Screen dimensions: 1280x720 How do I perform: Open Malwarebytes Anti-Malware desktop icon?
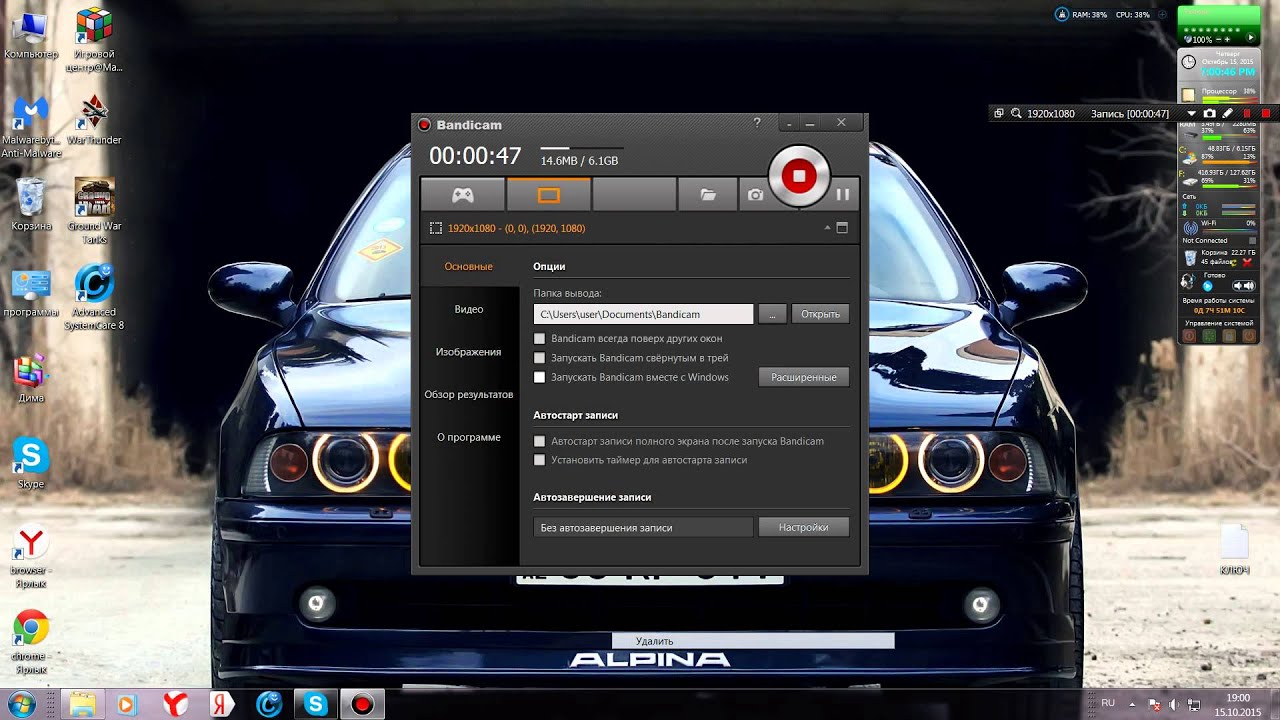(x=31, y=127)
